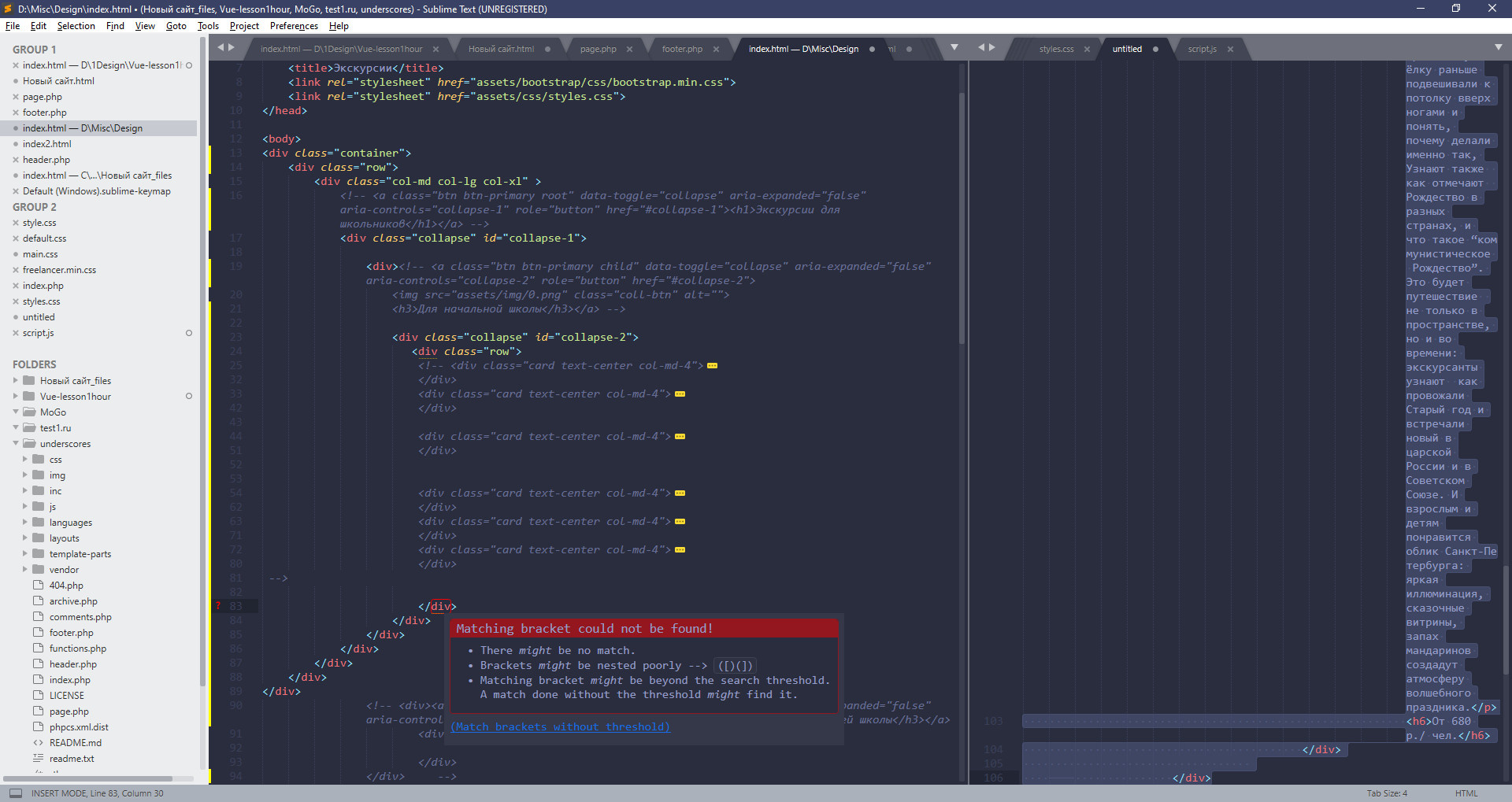Screen dimensions: 1512x802
Task: Open the Preferences menu
Action: point(294,26)
